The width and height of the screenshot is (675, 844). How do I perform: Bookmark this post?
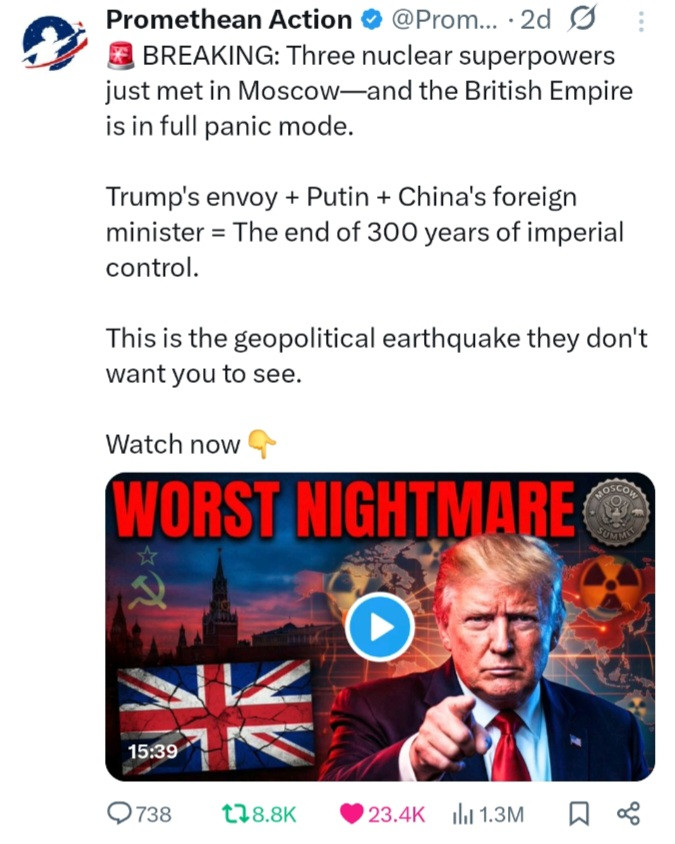click(x=579, y=814)
